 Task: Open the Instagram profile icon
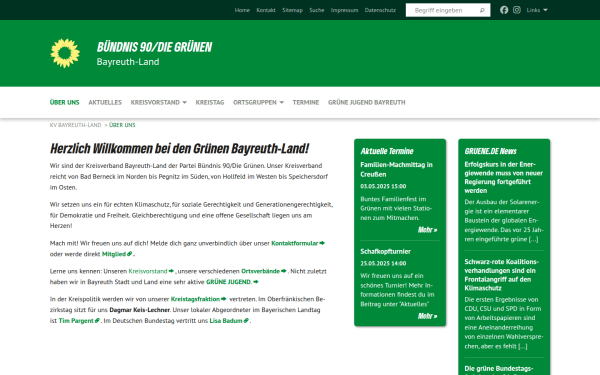[517, 10]
